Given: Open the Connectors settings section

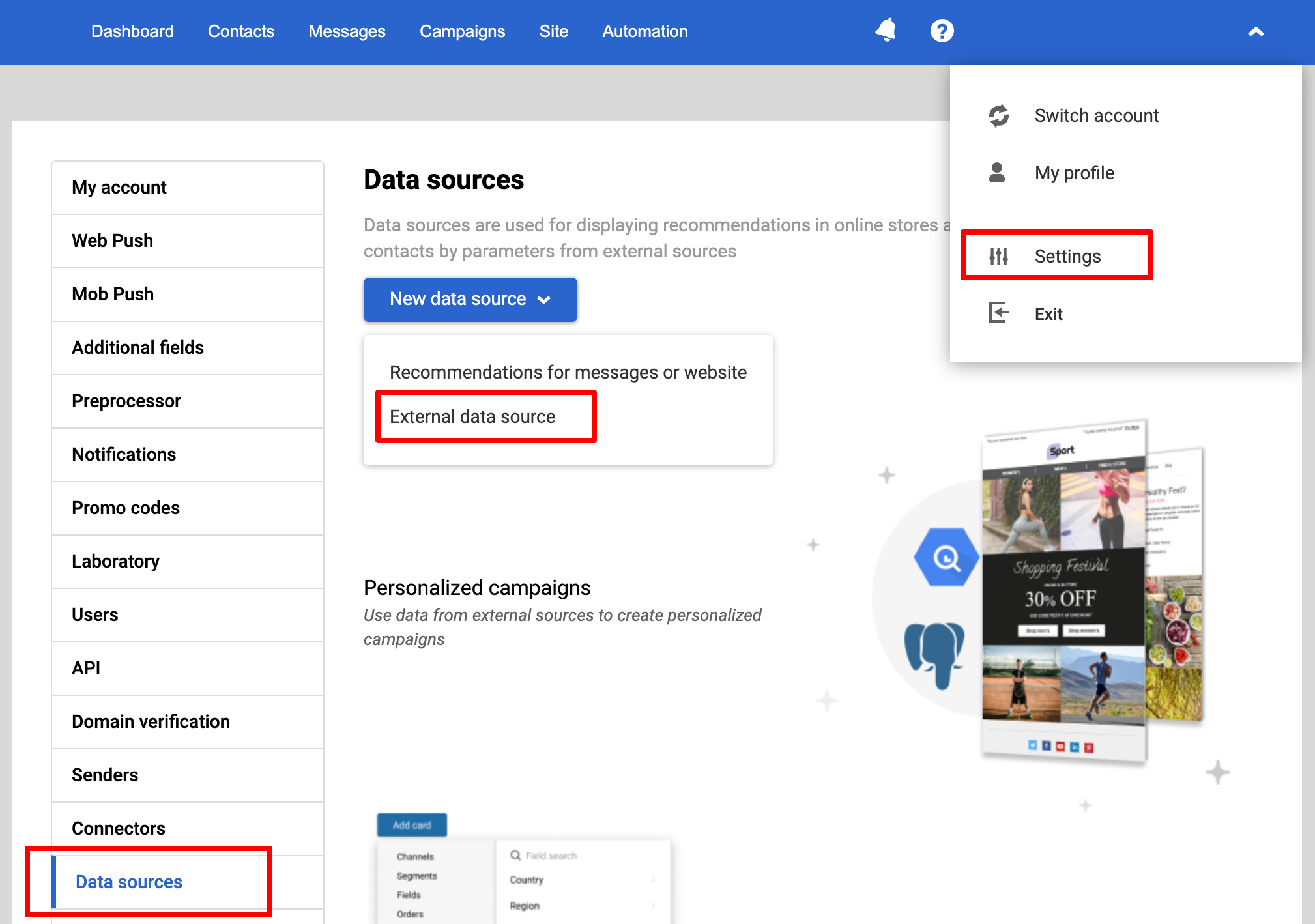Looking at the screenshot, I should click(118, 828).
